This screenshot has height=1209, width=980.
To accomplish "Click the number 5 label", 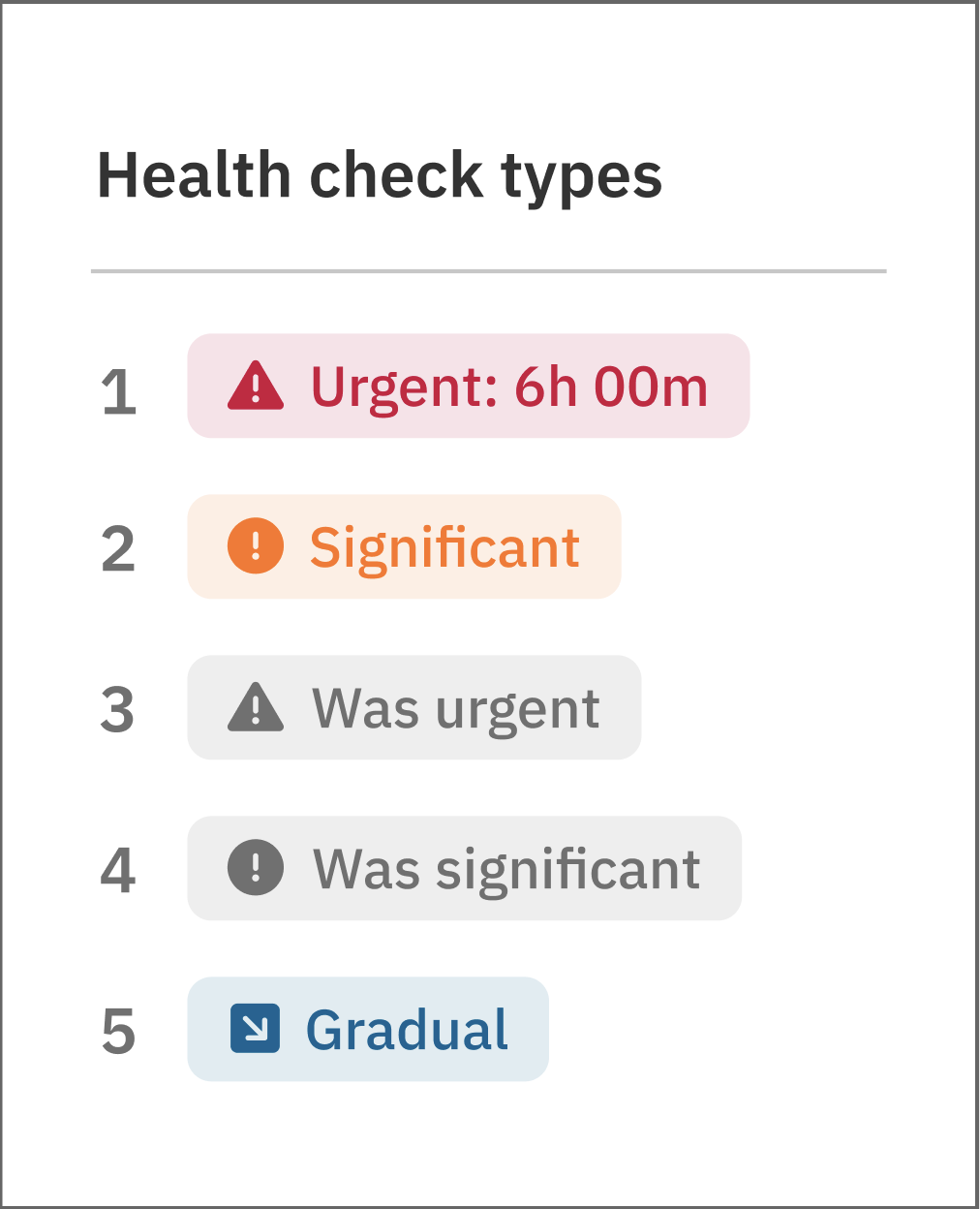I will point(118,1031).
